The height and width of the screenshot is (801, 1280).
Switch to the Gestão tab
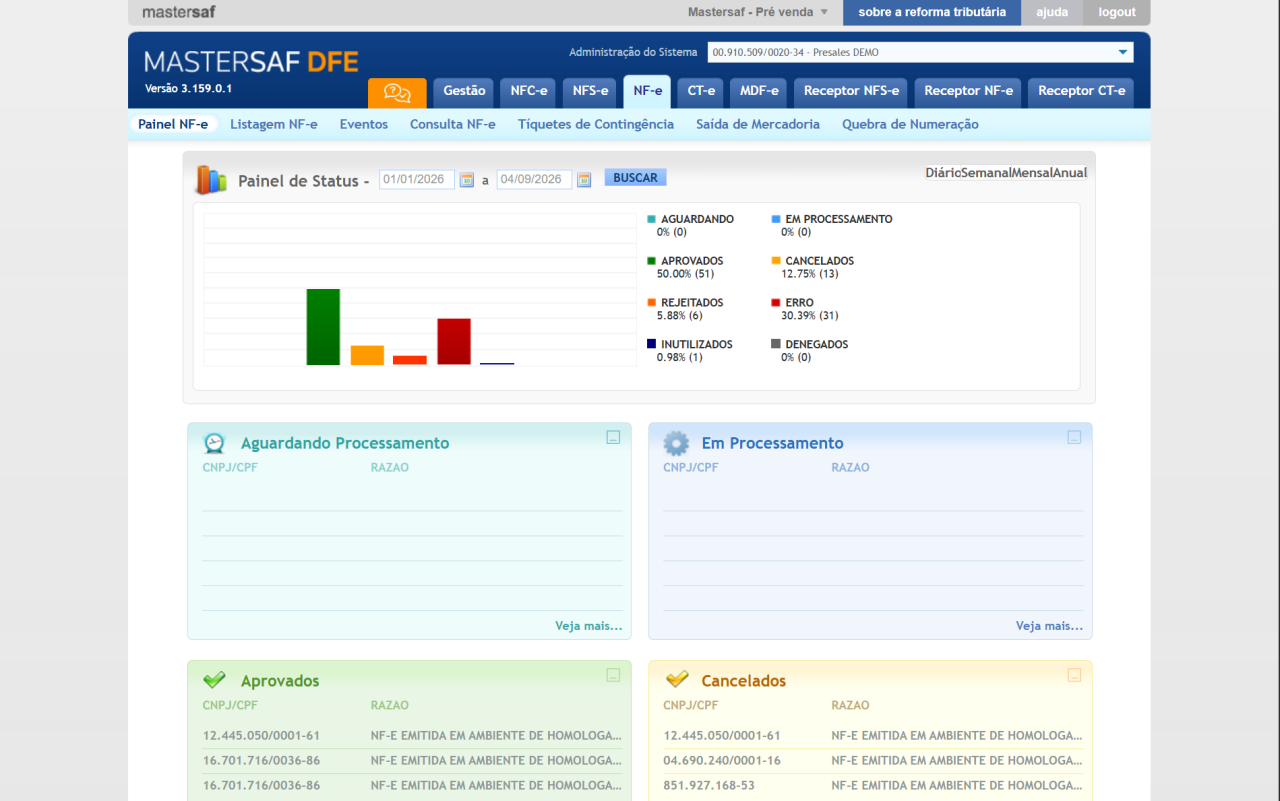(464, 92)
